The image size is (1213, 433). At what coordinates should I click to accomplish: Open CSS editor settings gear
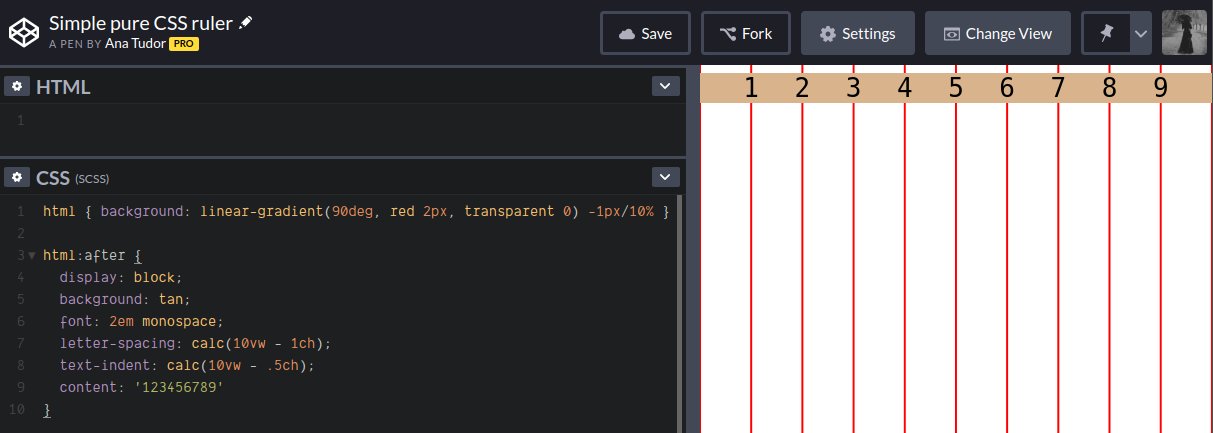tap(16, 178)
